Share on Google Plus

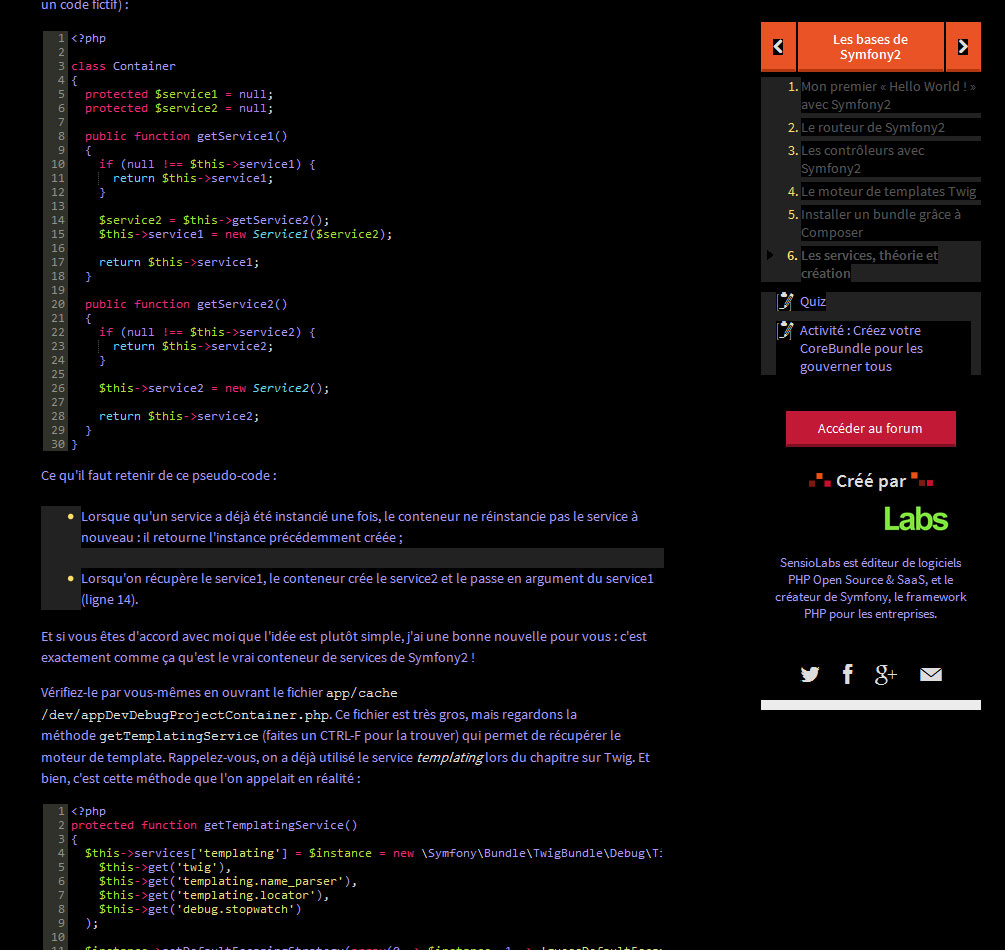point(886,674)
